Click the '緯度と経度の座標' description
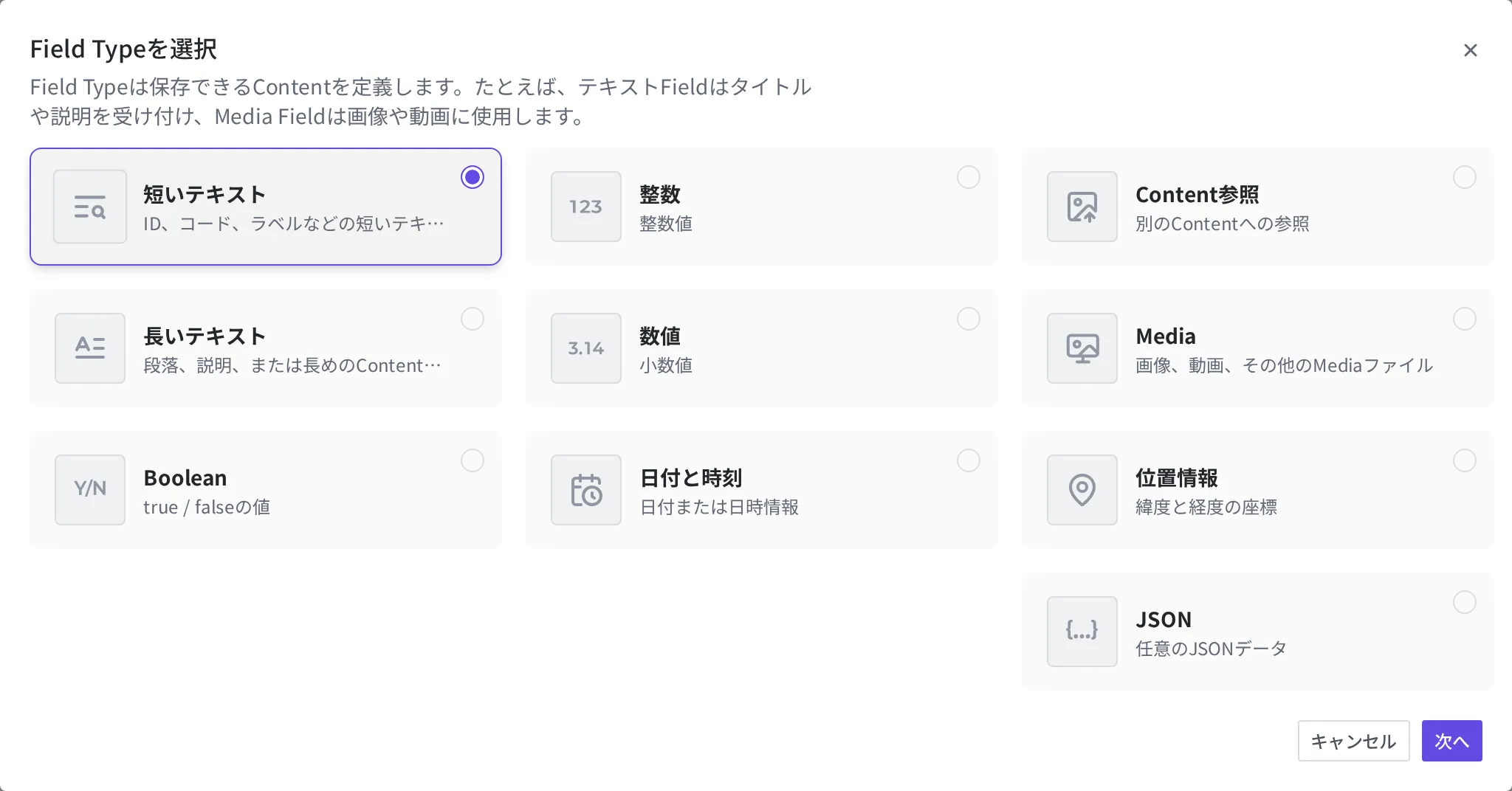 (1206, 507)
